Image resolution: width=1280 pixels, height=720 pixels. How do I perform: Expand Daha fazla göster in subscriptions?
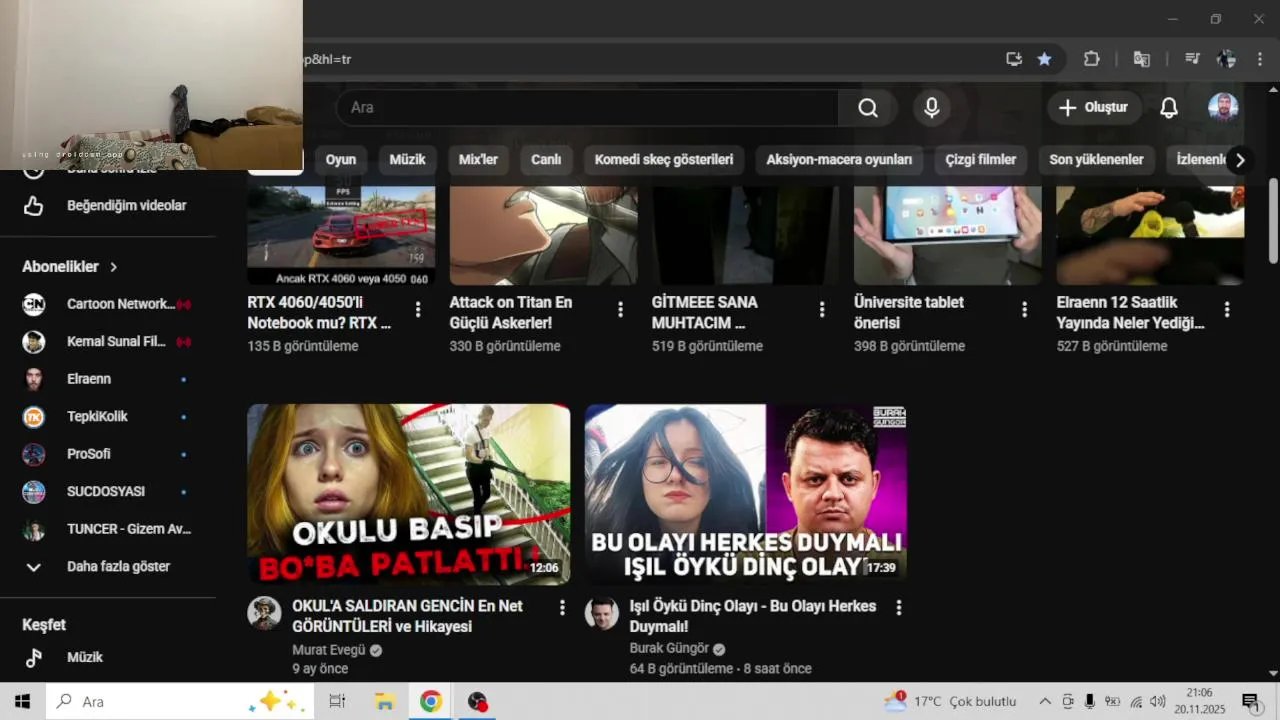click(x=108, y=567)
